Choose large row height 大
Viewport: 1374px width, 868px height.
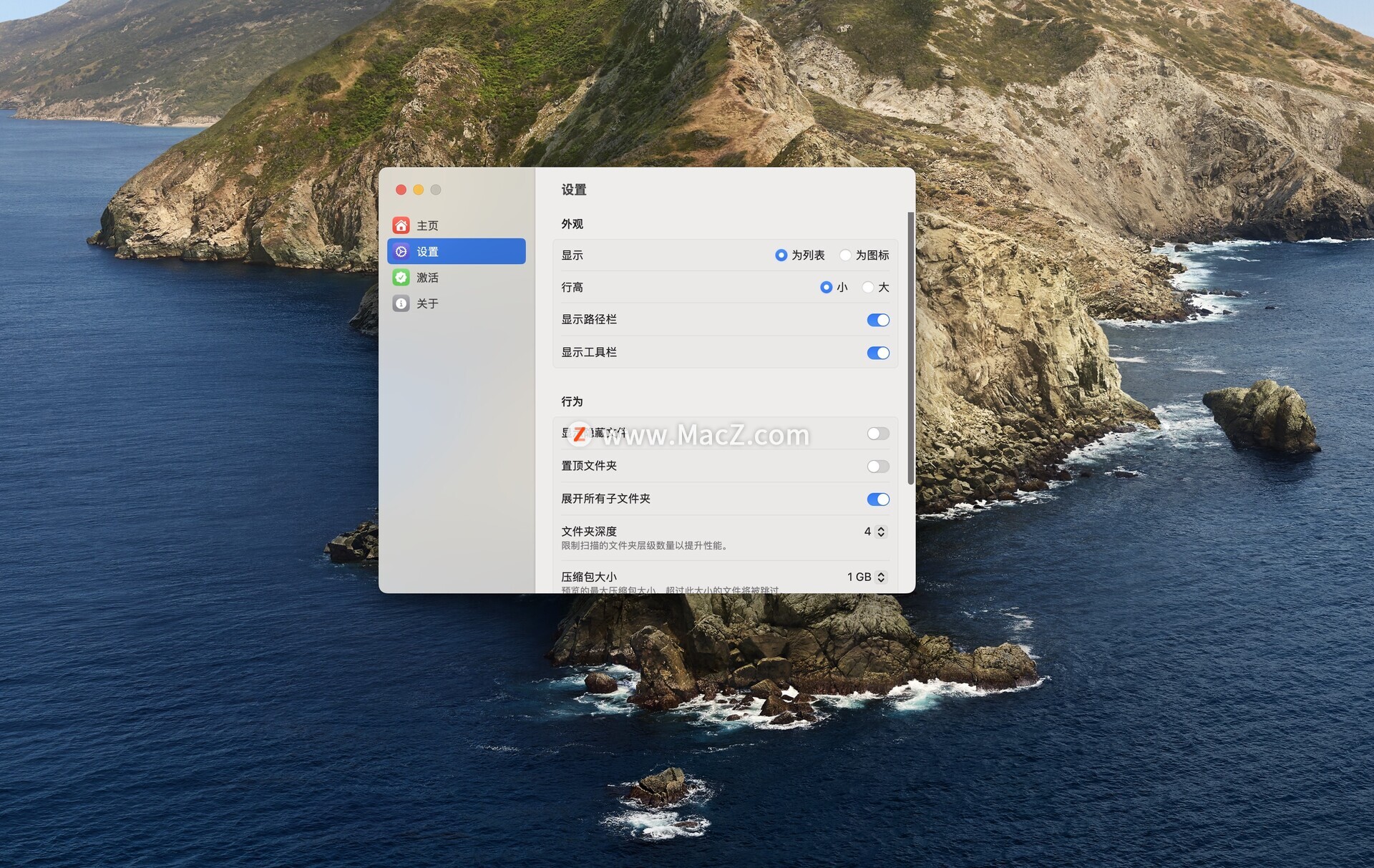point(876,288)
